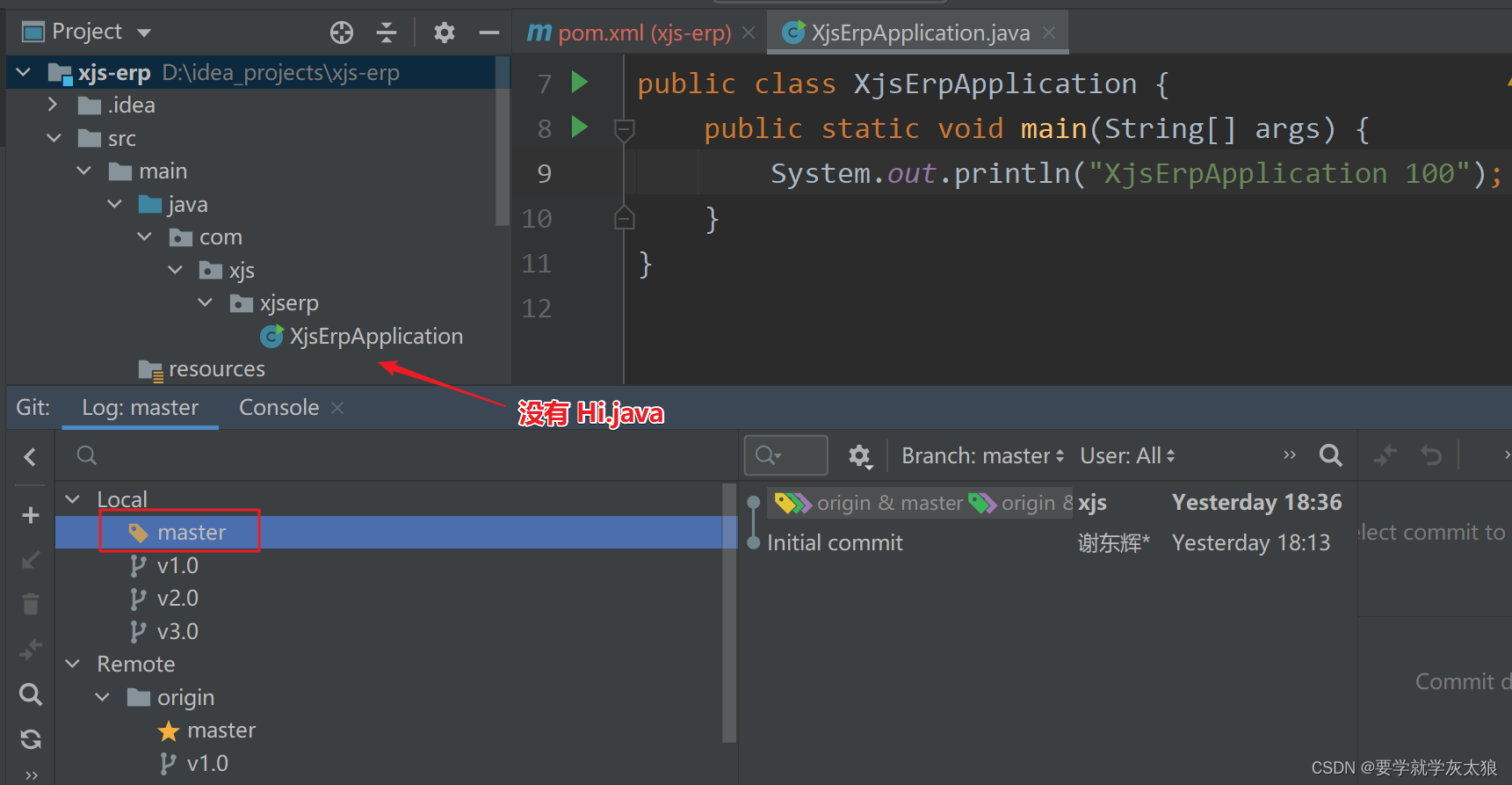Image resolution: width=1512 pixels, height=785 pixels.
Task: Collapse the com package
Action: pyautogui.click(x=145, y=237)
